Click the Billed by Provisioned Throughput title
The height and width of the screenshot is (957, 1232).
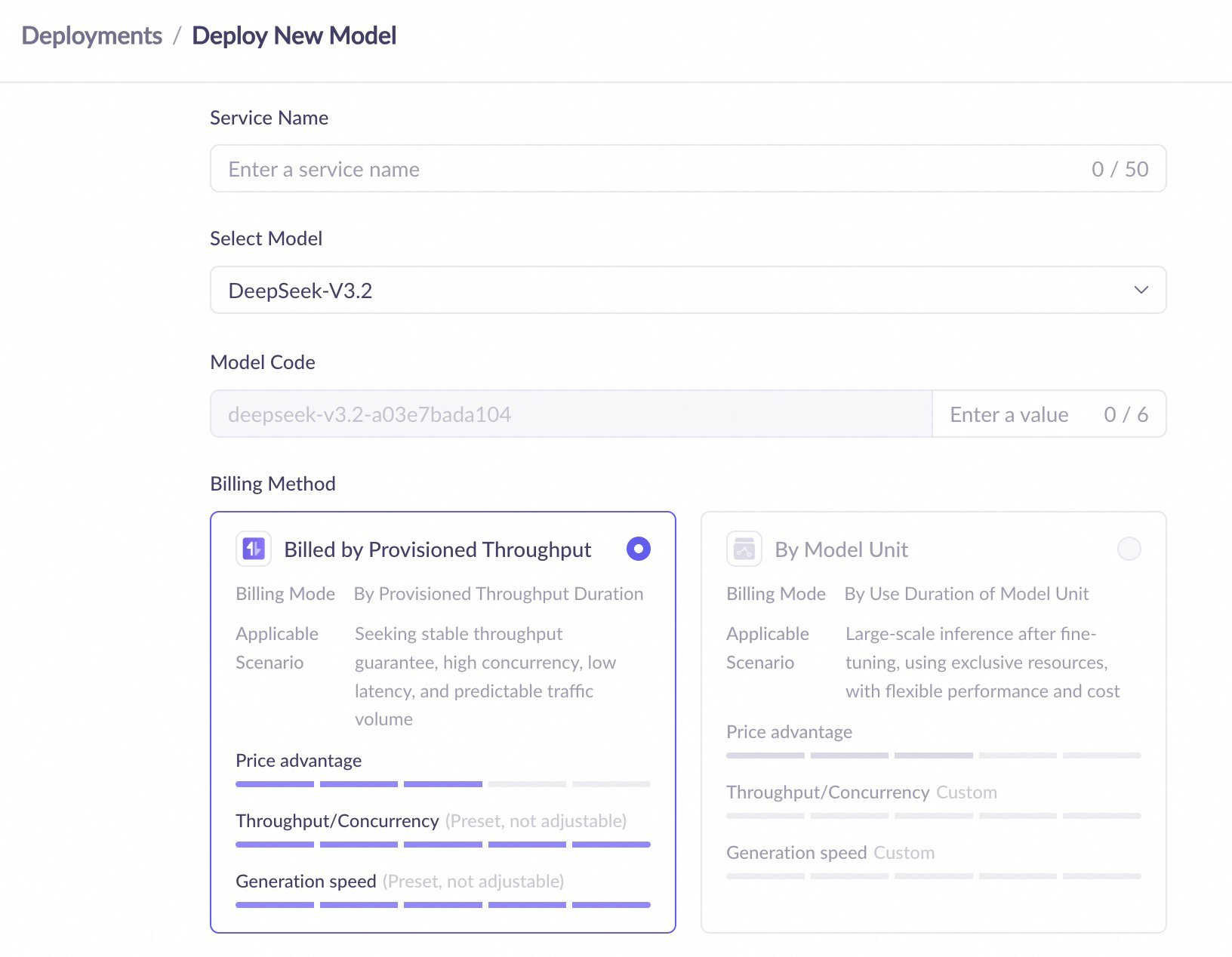[x=438, y=549]
